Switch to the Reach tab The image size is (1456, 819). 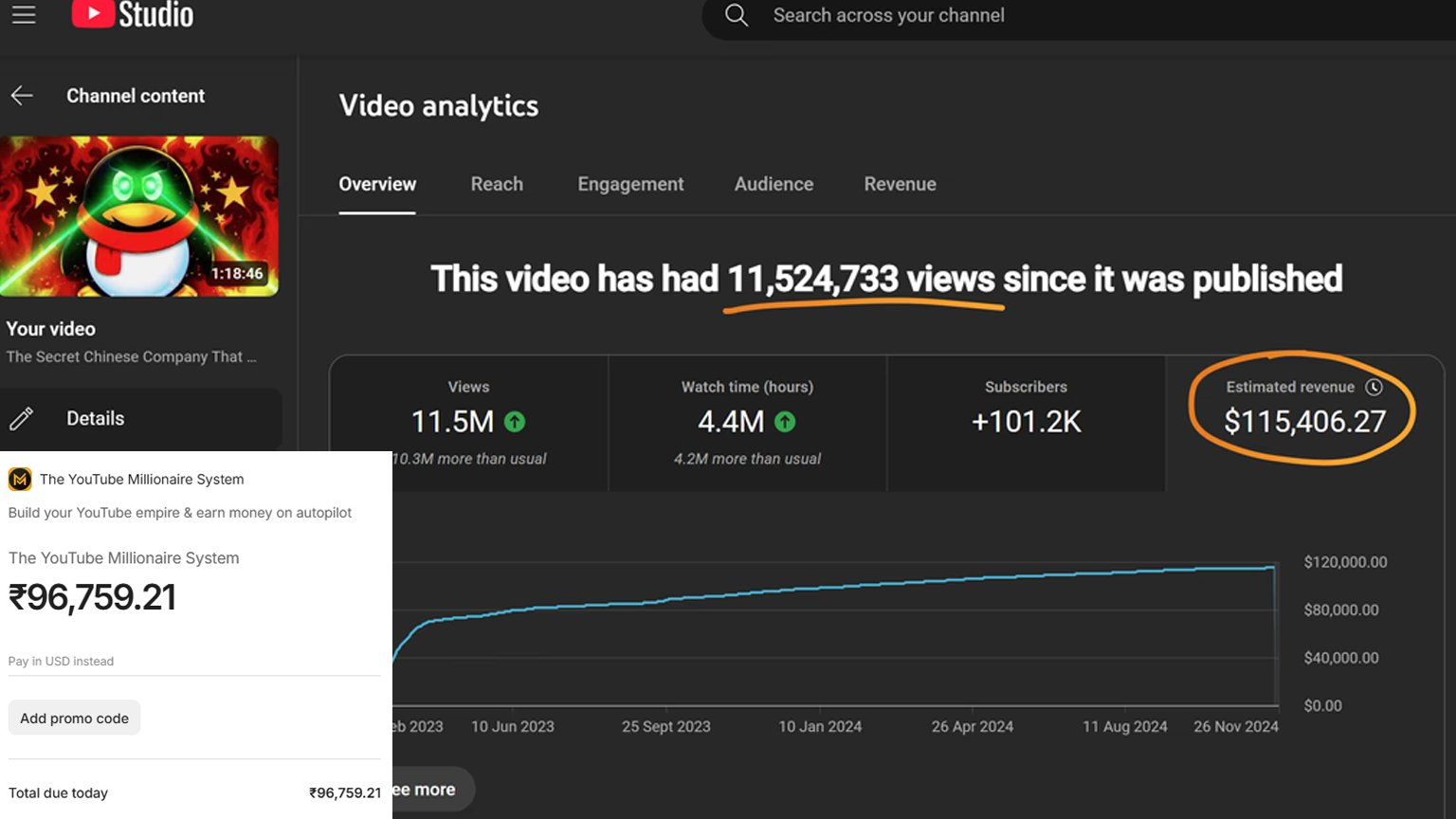[497, 184]
